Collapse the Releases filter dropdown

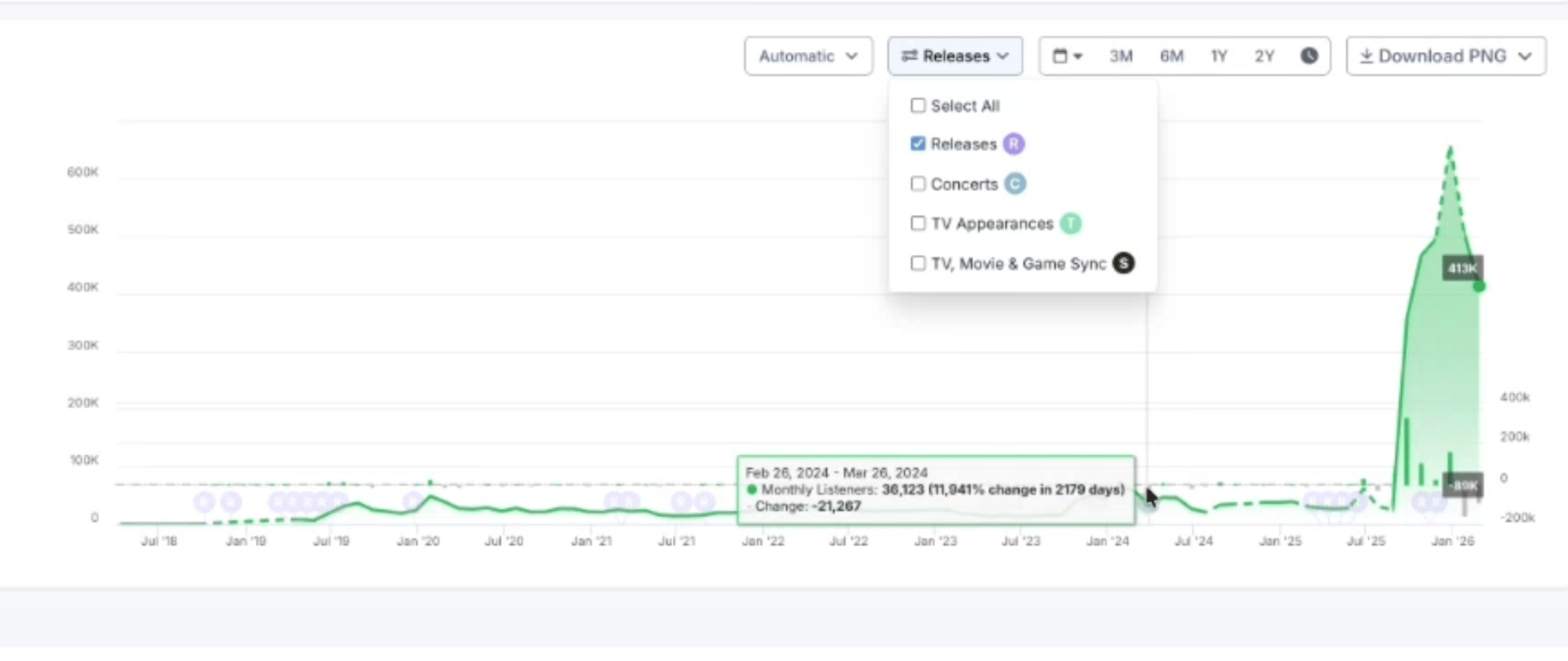click(x=955, y=56)
